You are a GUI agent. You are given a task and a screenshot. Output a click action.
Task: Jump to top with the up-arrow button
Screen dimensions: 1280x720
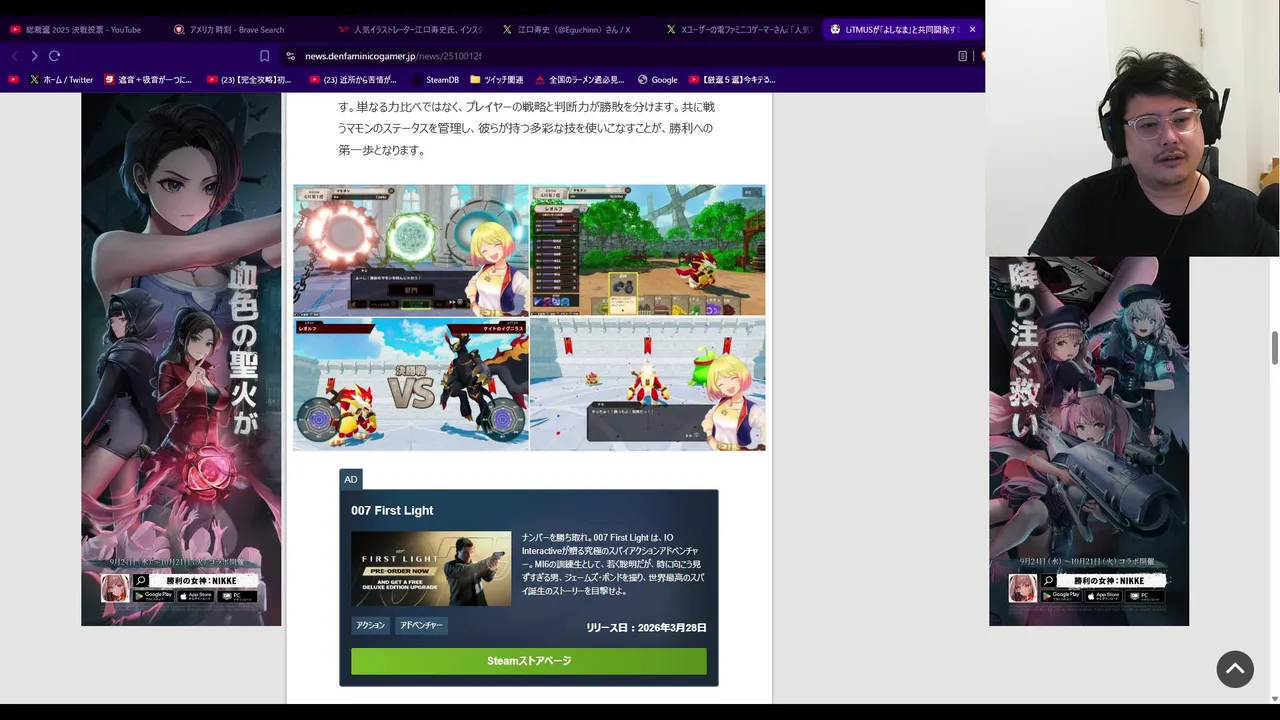(x=1235, y=669)
